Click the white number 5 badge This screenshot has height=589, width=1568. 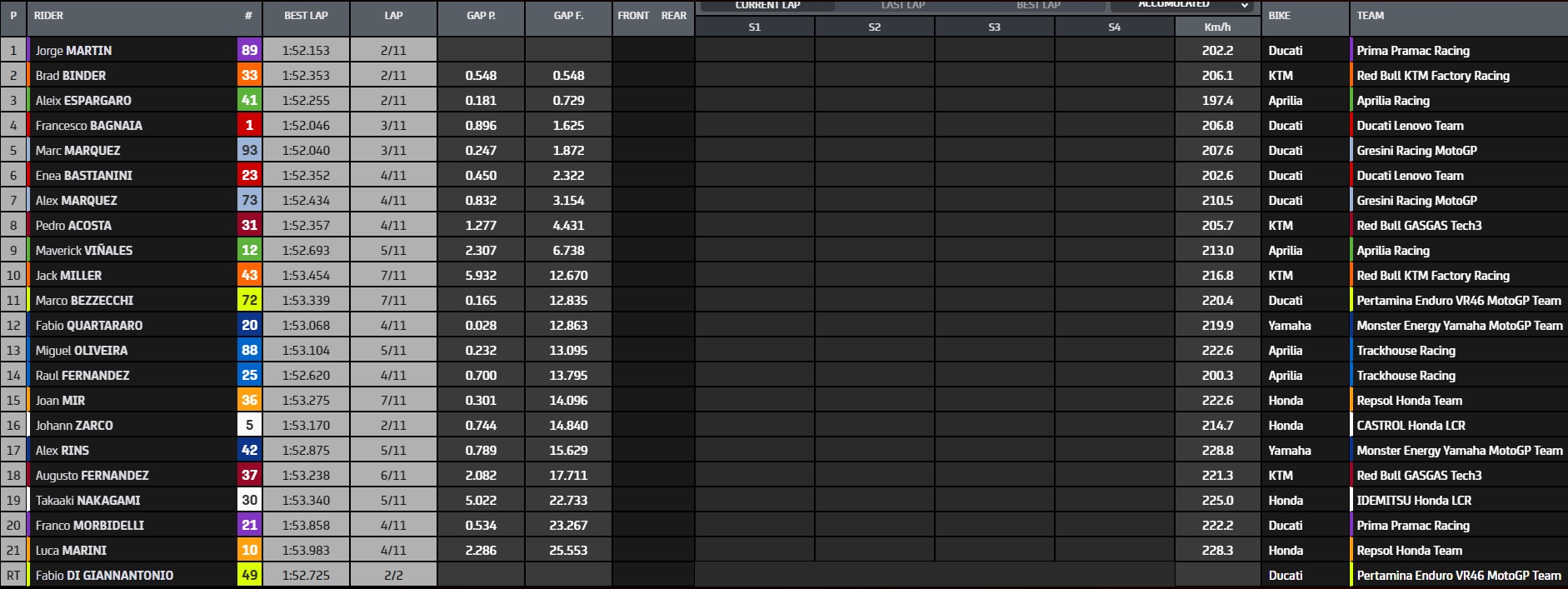[249, 425]
